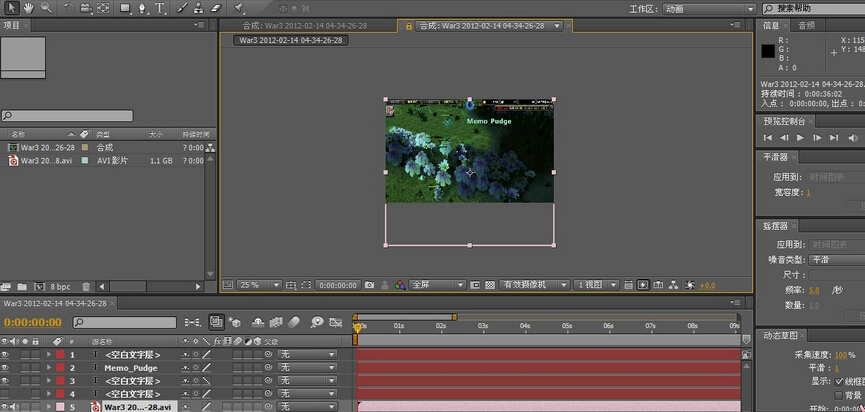Select the Unified Camera tool

(x=86, y=8)
